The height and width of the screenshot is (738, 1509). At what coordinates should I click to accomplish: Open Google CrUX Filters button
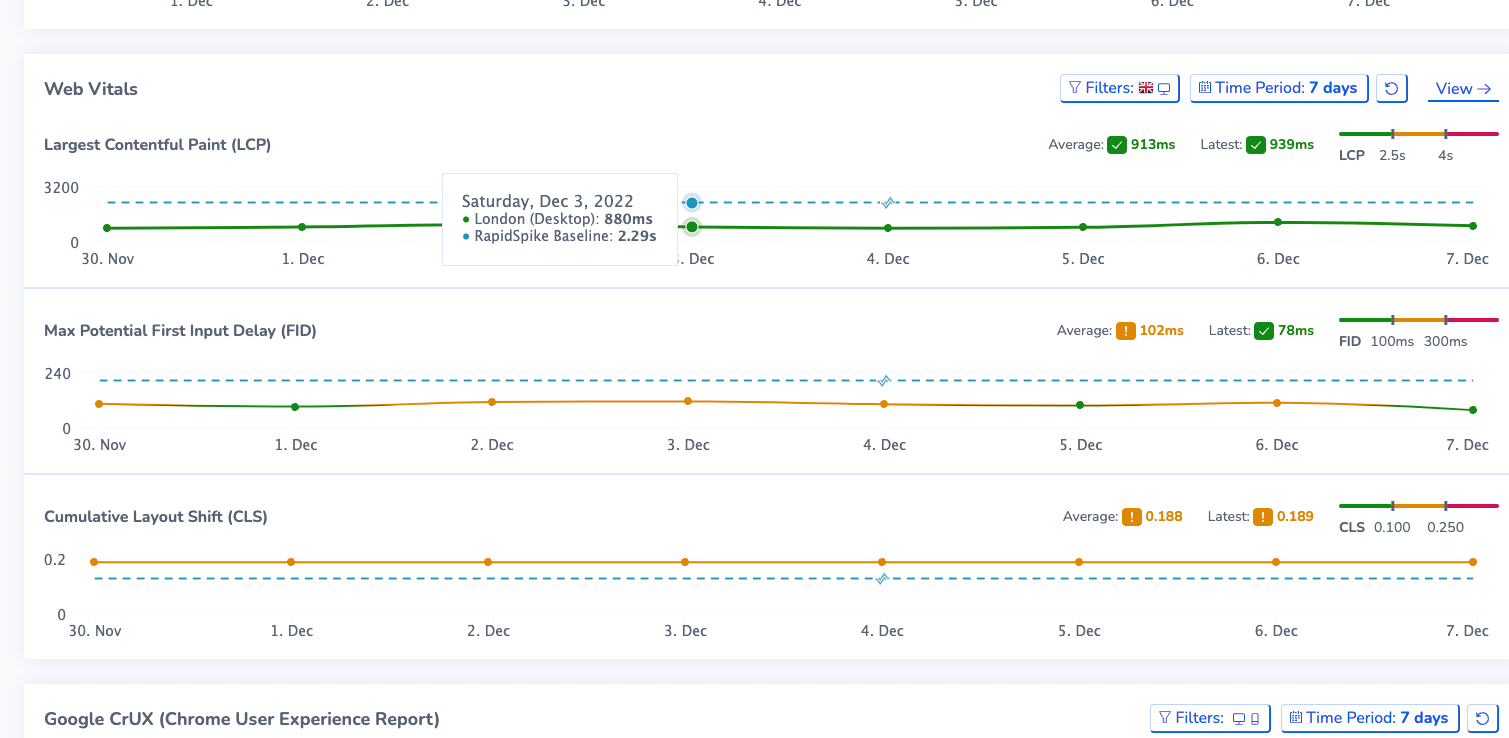tap(1210, 718)
